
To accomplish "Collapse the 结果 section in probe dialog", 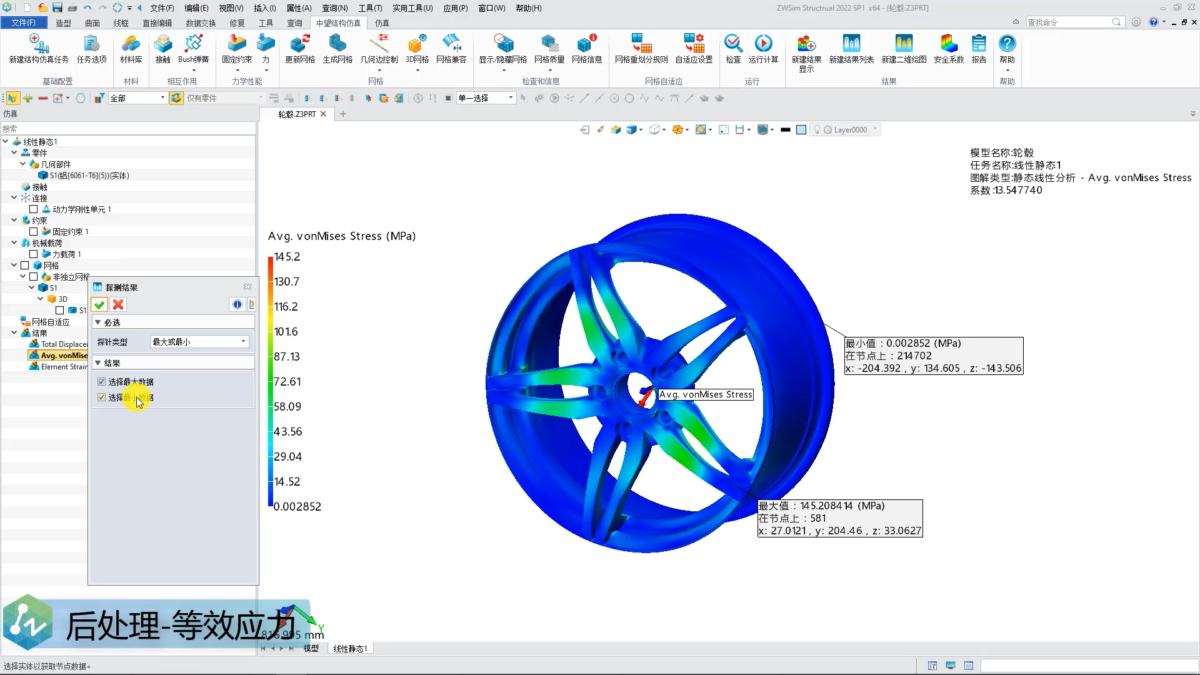I will pos(99,363).
